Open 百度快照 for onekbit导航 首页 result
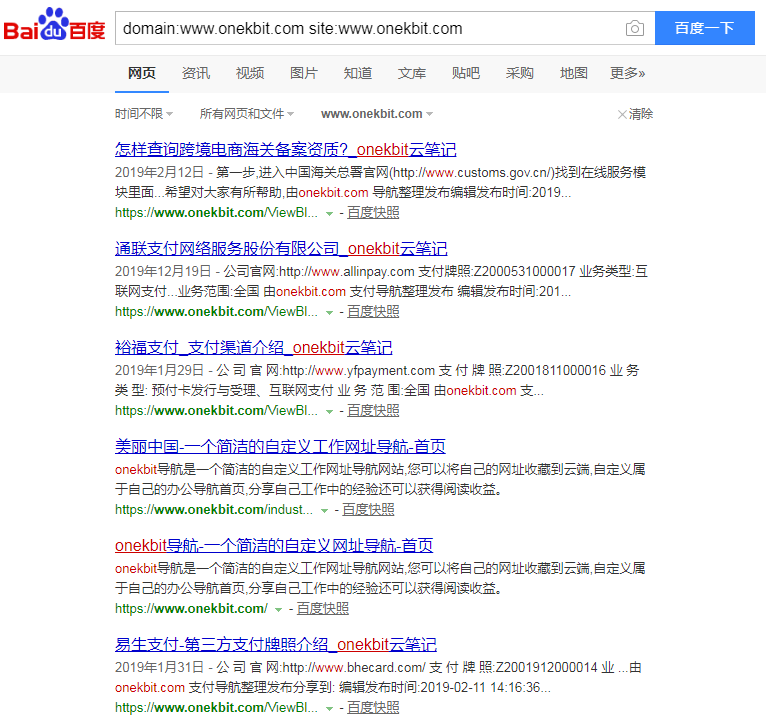The height and width of the screenshot is (725, 766). click(x=323, y=609)
